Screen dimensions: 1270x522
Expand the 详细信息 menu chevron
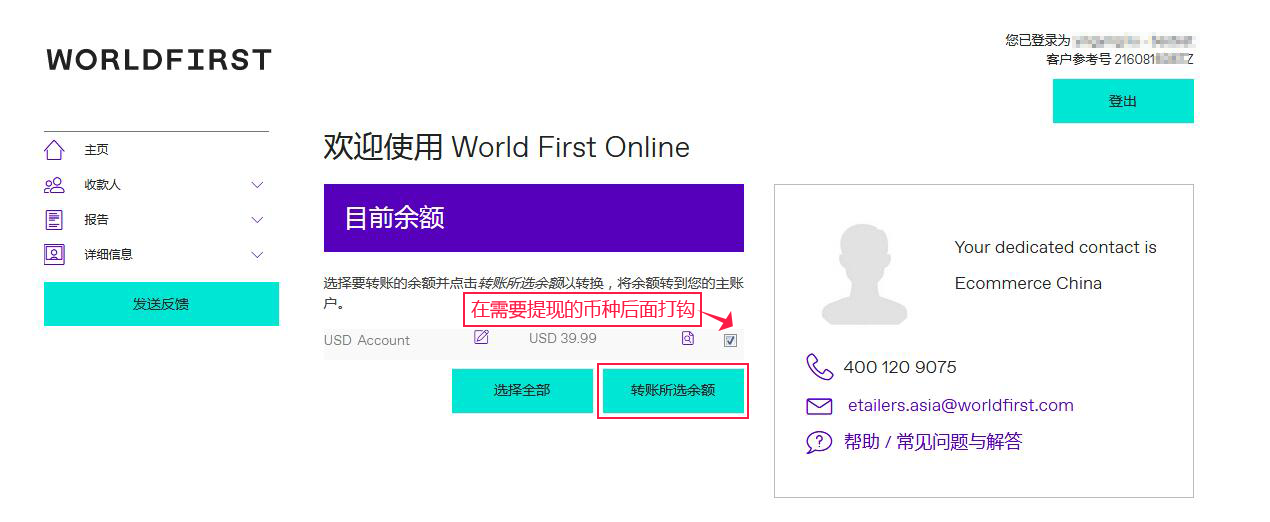257,255
